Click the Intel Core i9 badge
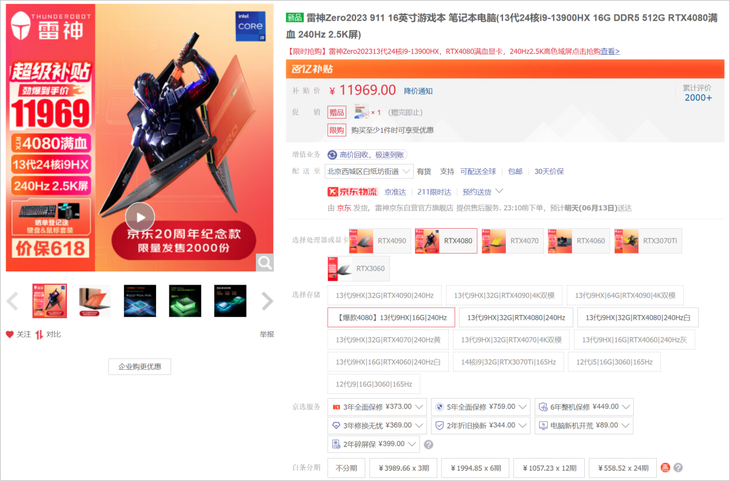This screenshot has height=481, width=730. [x=250, y=27]
